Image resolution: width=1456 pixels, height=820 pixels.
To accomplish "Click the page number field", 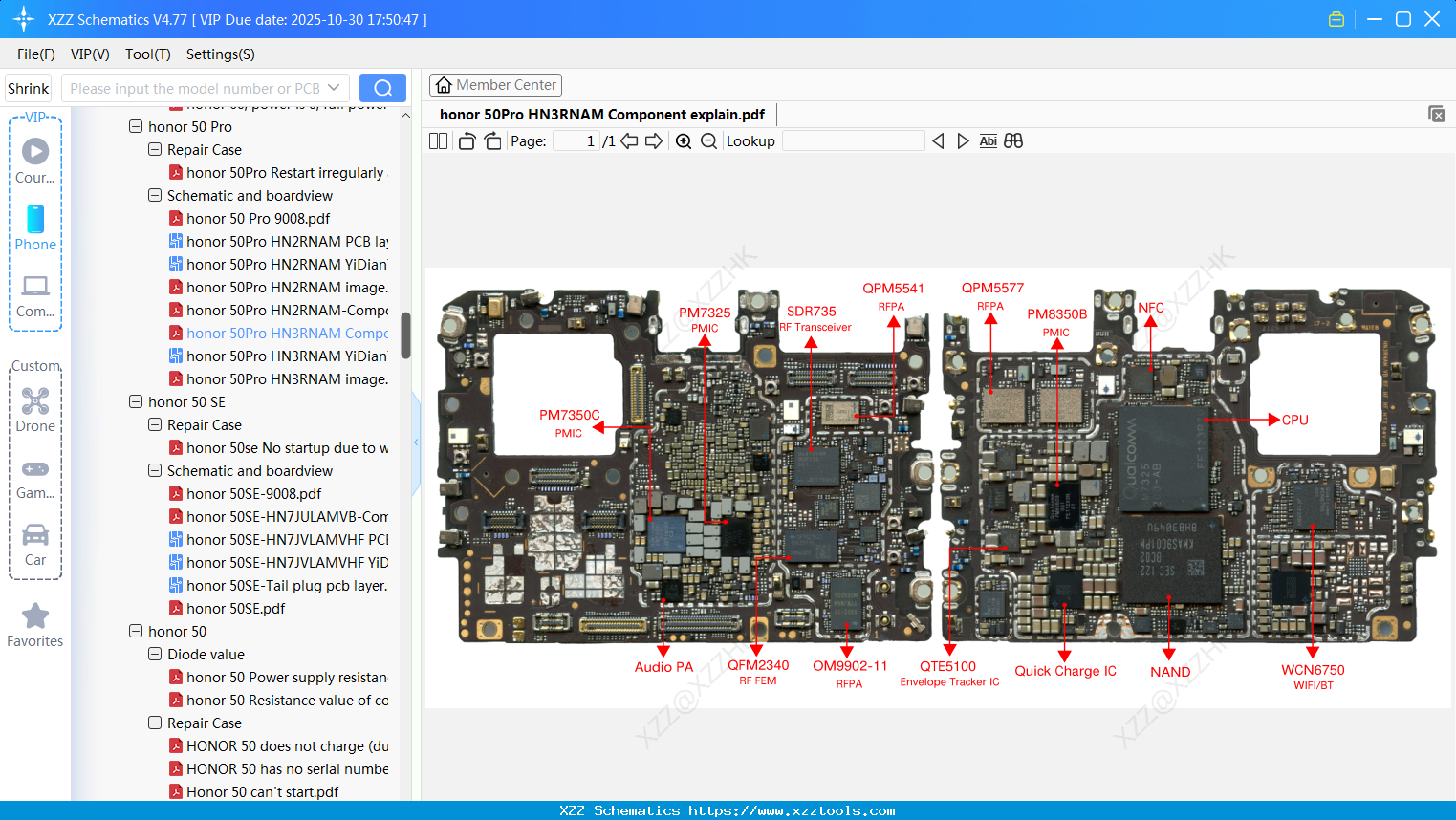I will pos(576,141).
